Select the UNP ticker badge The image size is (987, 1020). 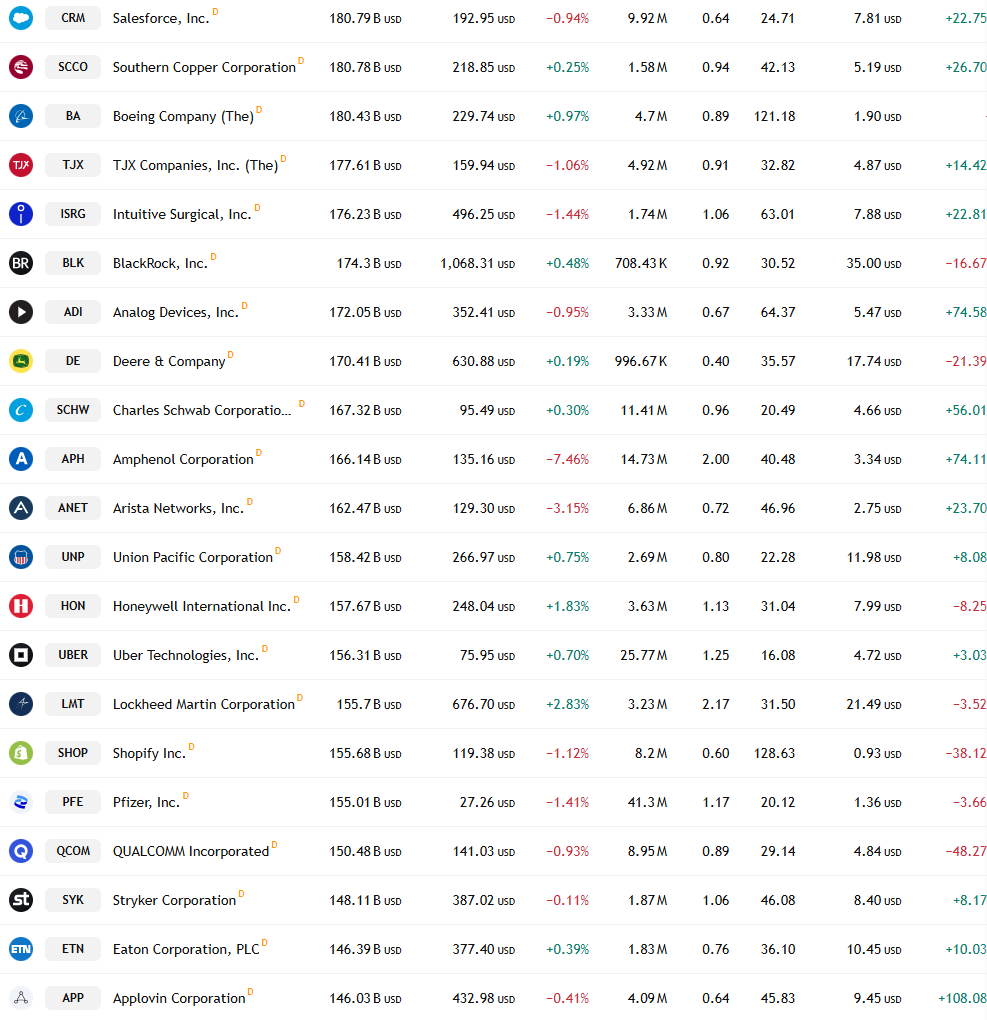(x=73, y=557)
